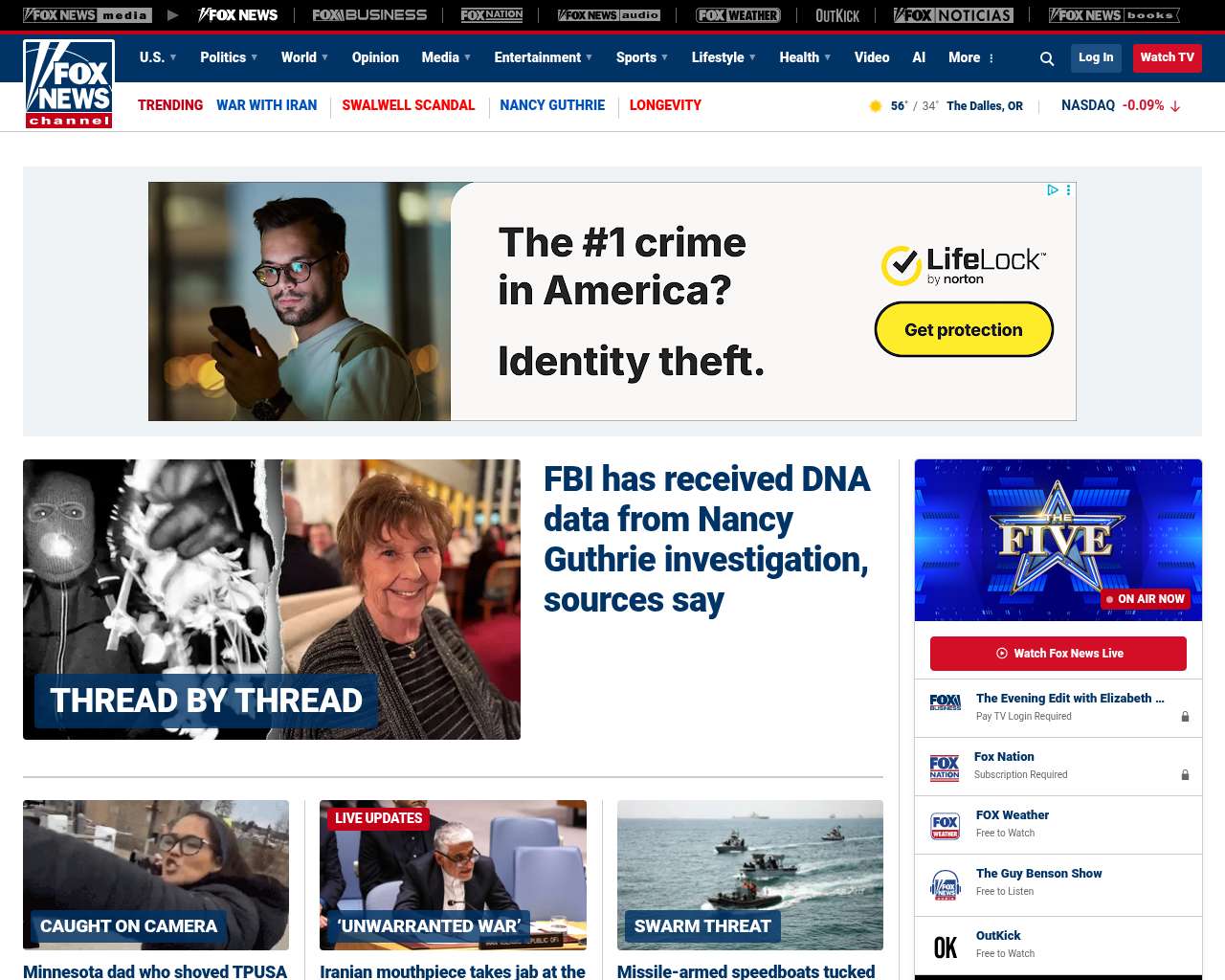
Task: Open the search magnifier icon
Action: pos(1047,58)
